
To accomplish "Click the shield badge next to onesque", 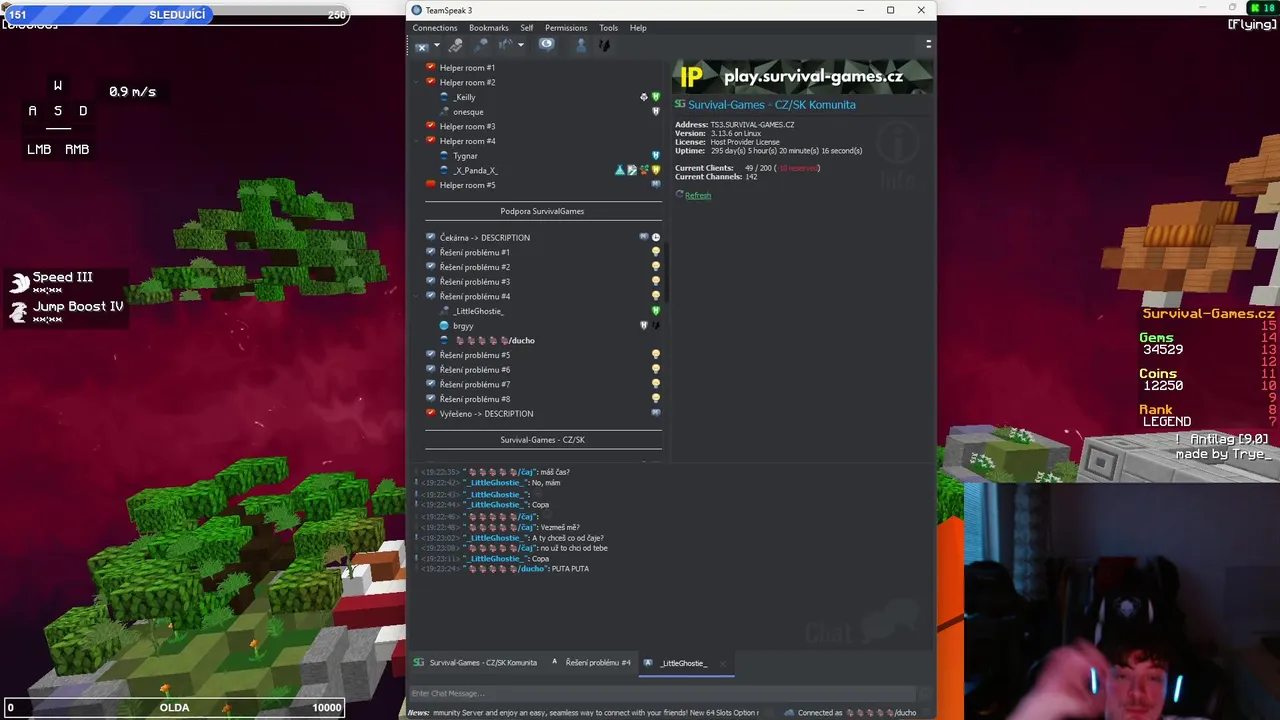I will pos(656,112).
